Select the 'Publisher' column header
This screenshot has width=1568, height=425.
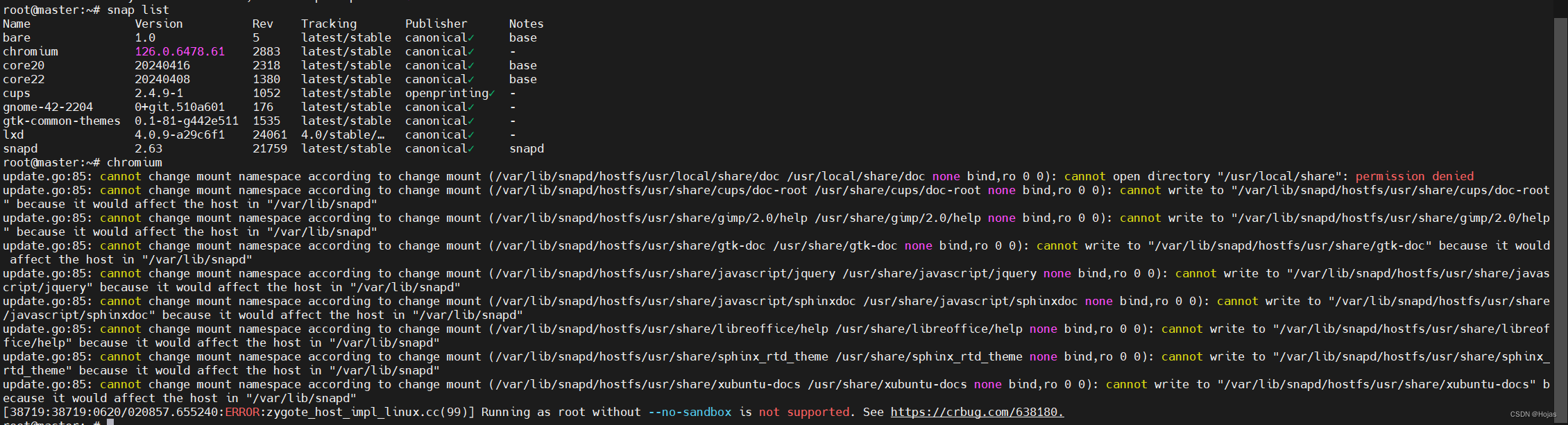pos(436,24)
